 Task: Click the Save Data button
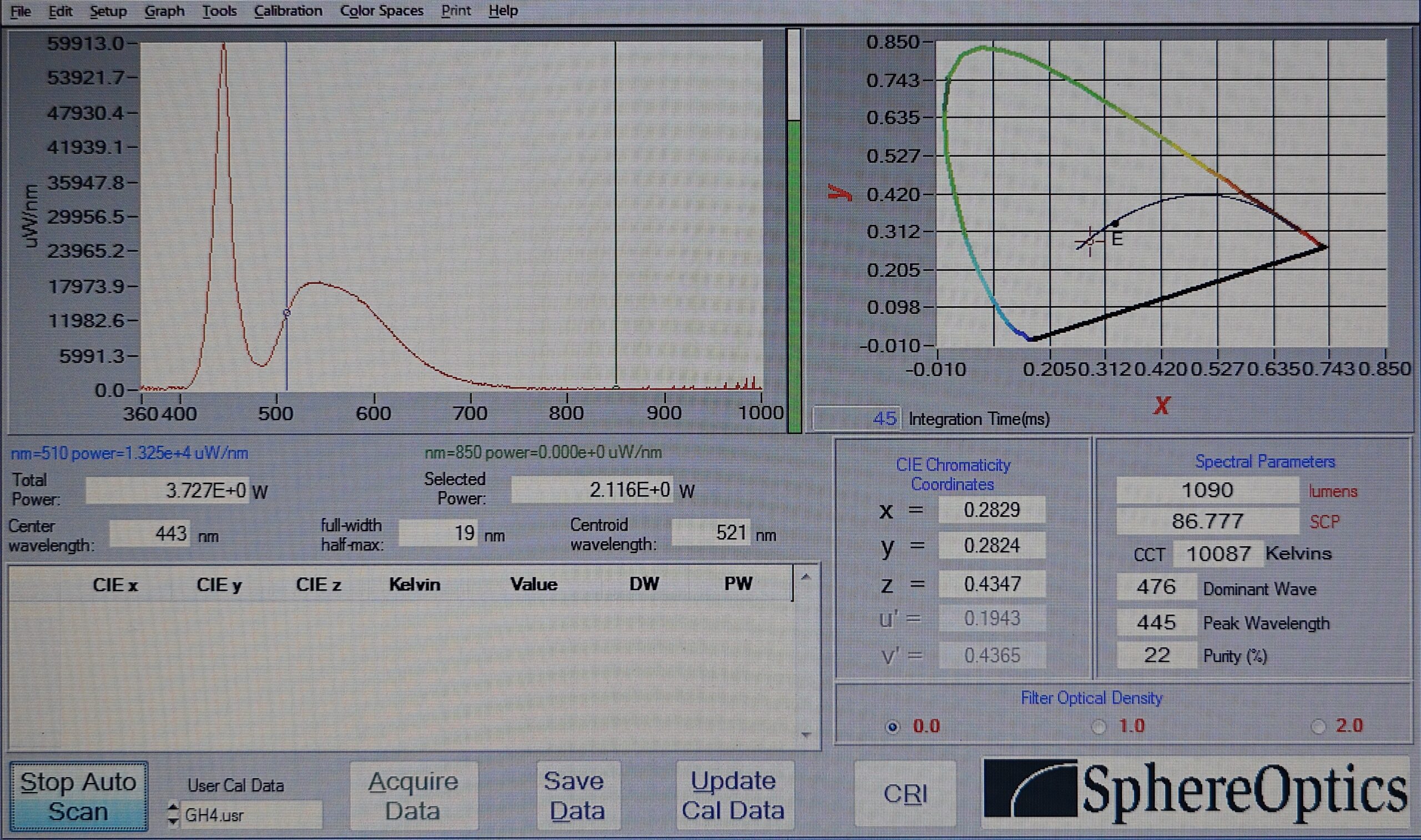pos(577,795)
